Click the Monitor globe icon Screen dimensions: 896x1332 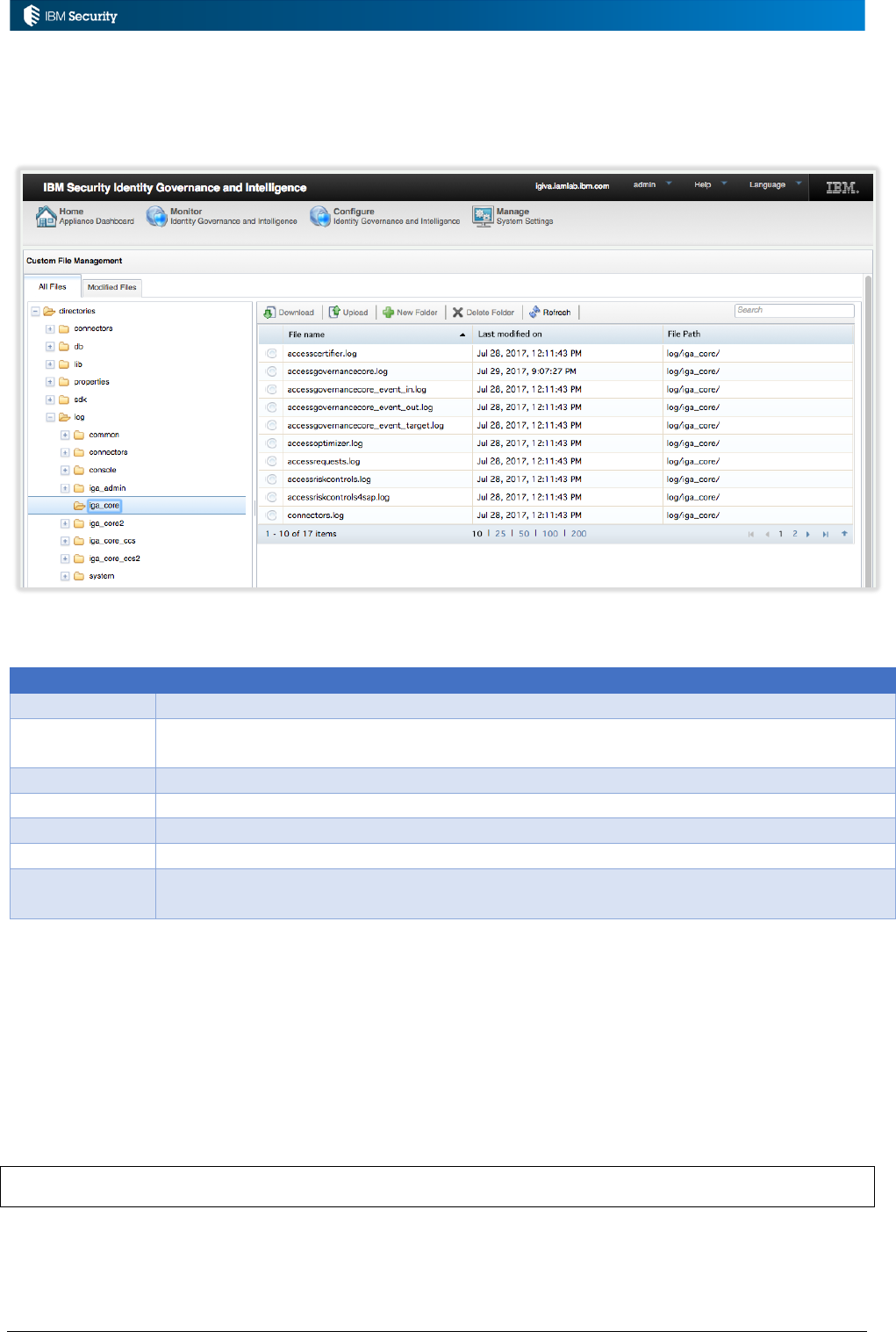(156, 216)
